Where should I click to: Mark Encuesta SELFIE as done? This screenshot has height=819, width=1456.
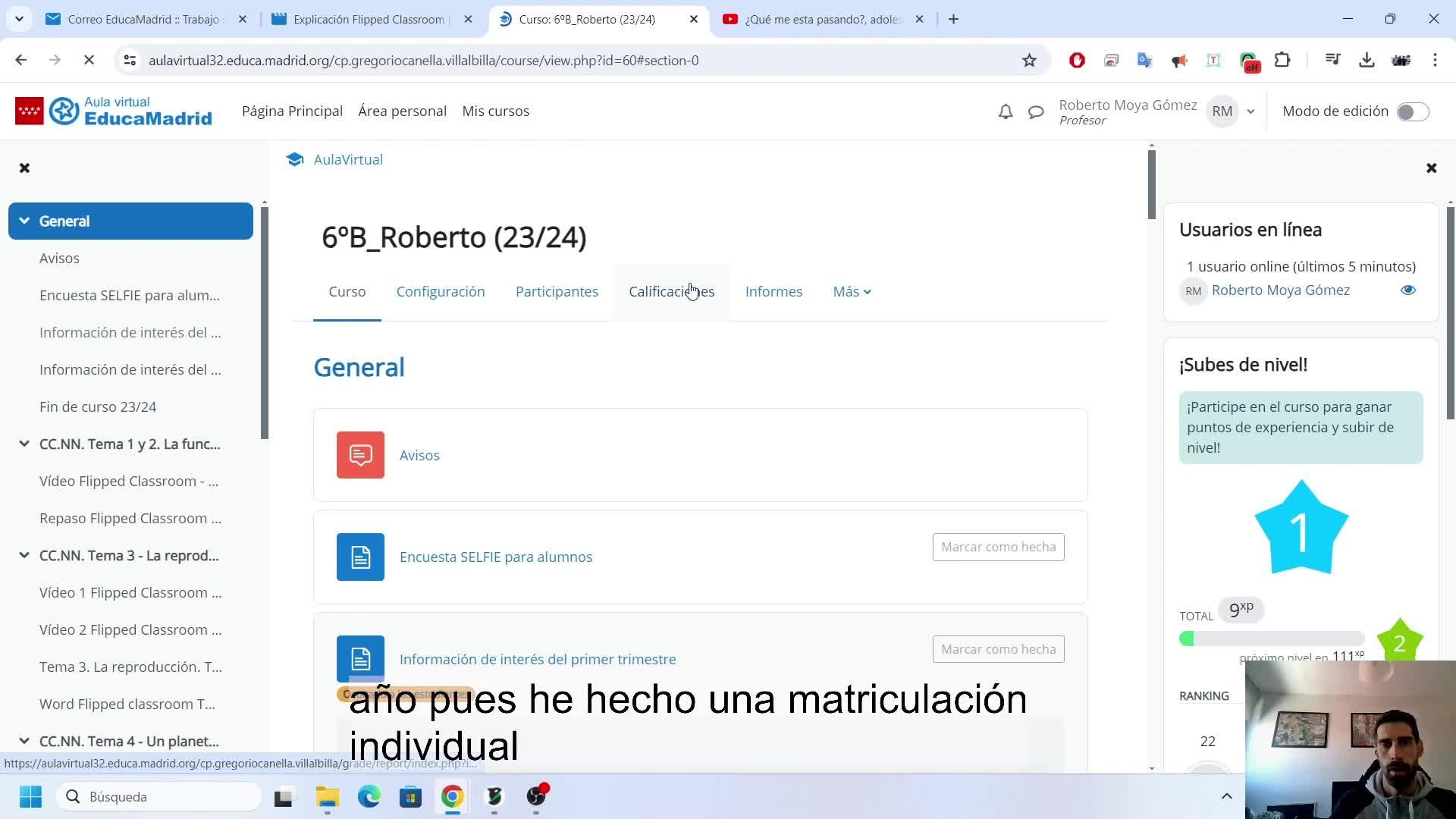(x=998, y=547)
